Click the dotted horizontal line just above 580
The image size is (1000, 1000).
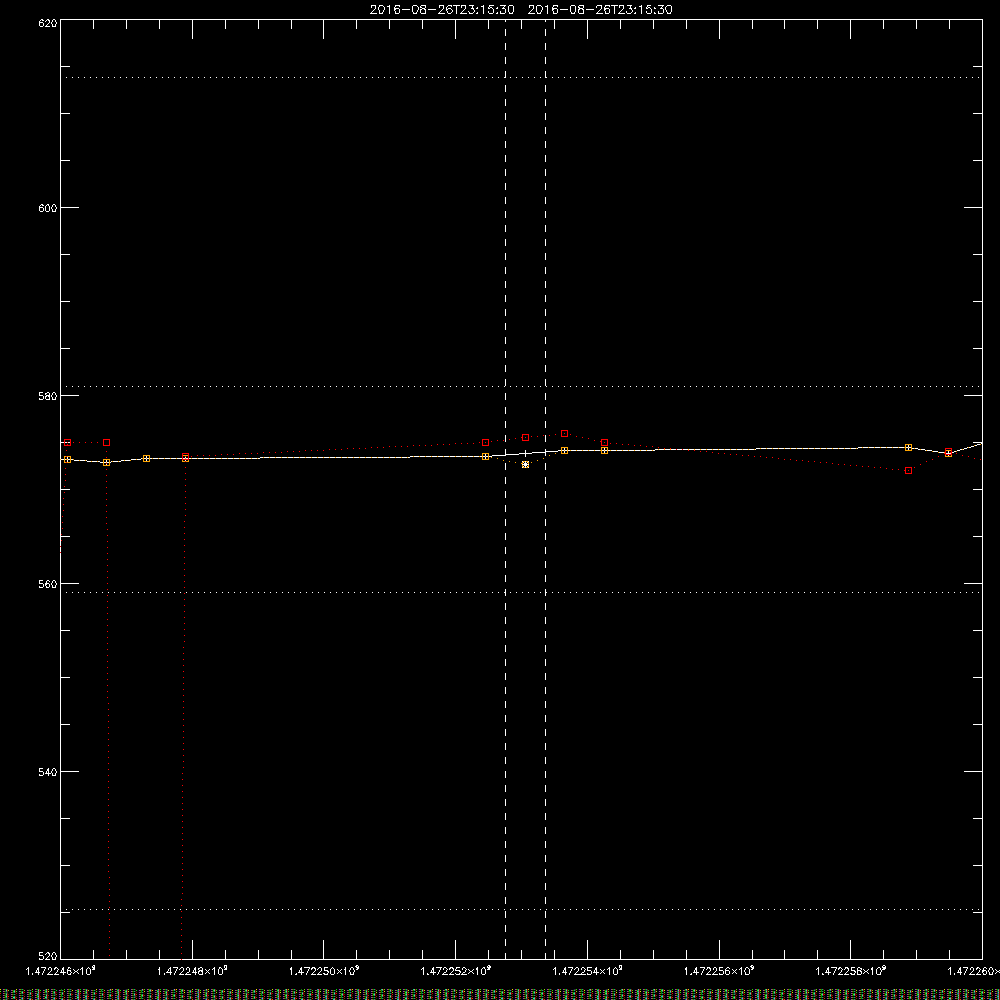[x=521, y=386]
